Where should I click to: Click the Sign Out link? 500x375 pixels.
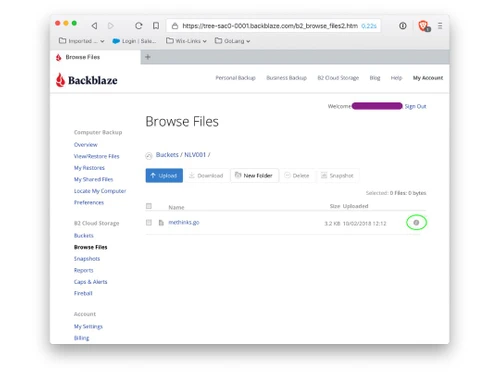415,106
